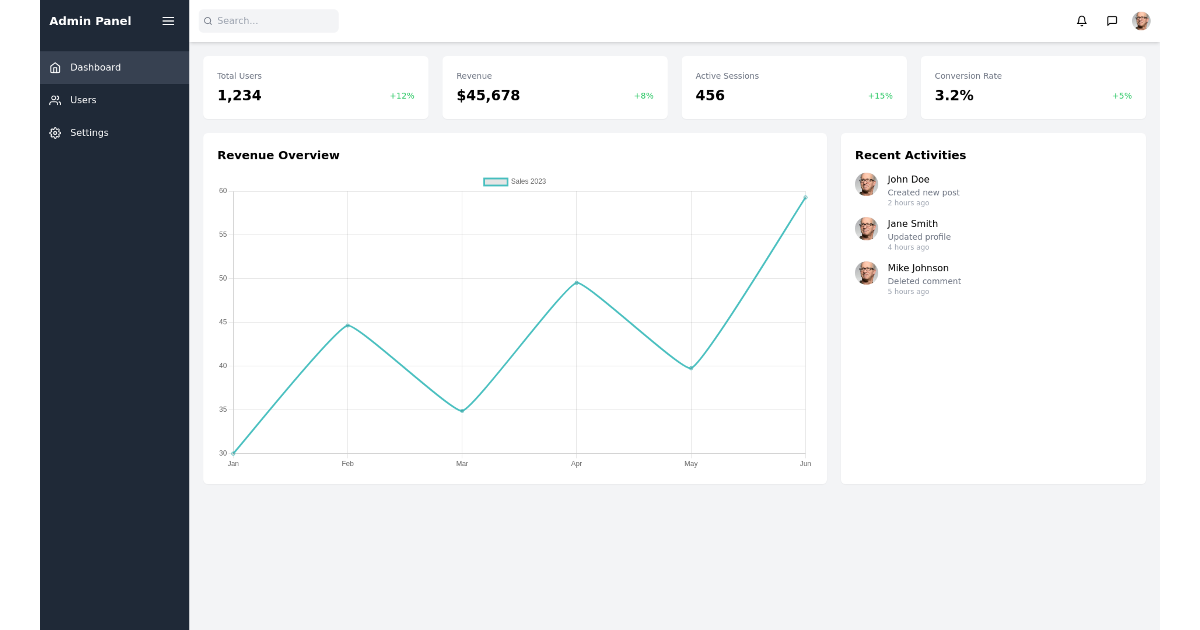Click the Total Users stat card
The height and width of the screenshot is (630, 1200).
point(315,87)
